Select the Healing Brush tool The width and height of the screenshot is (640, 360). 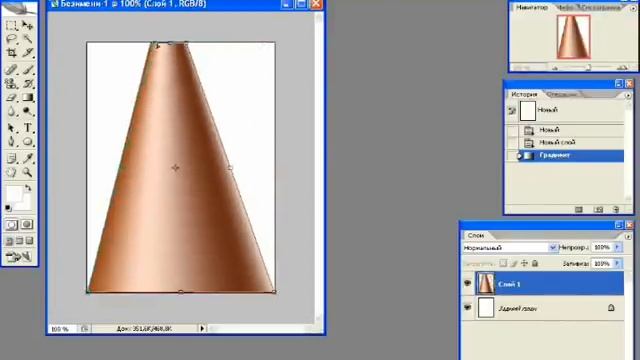(x=11, y=70)
